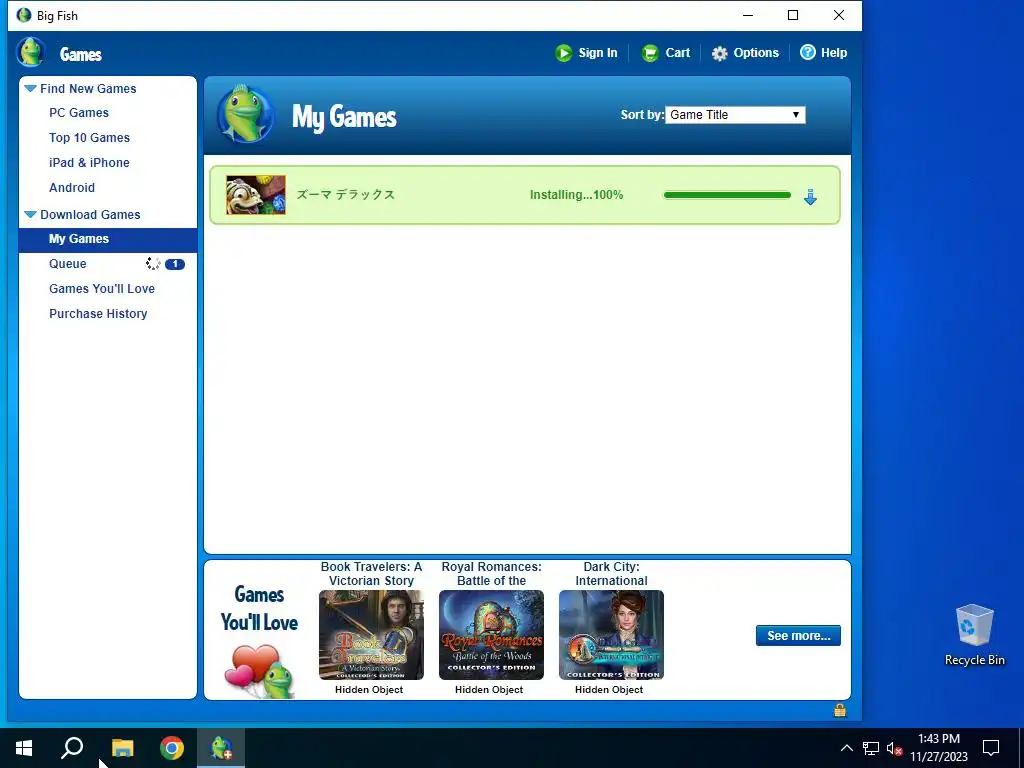The image size is (1024, 768).
Task: Click Hidden Object label under Dark City
Action: pos(609,690)
